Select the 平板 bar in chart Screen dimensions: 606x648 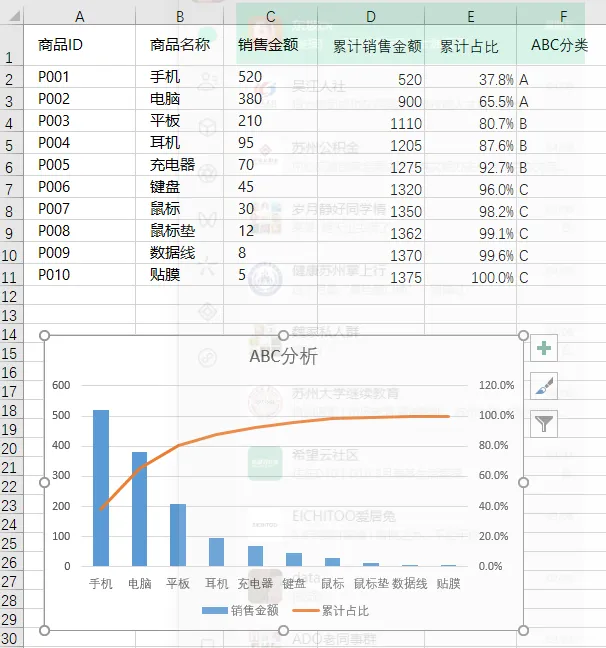178,535
